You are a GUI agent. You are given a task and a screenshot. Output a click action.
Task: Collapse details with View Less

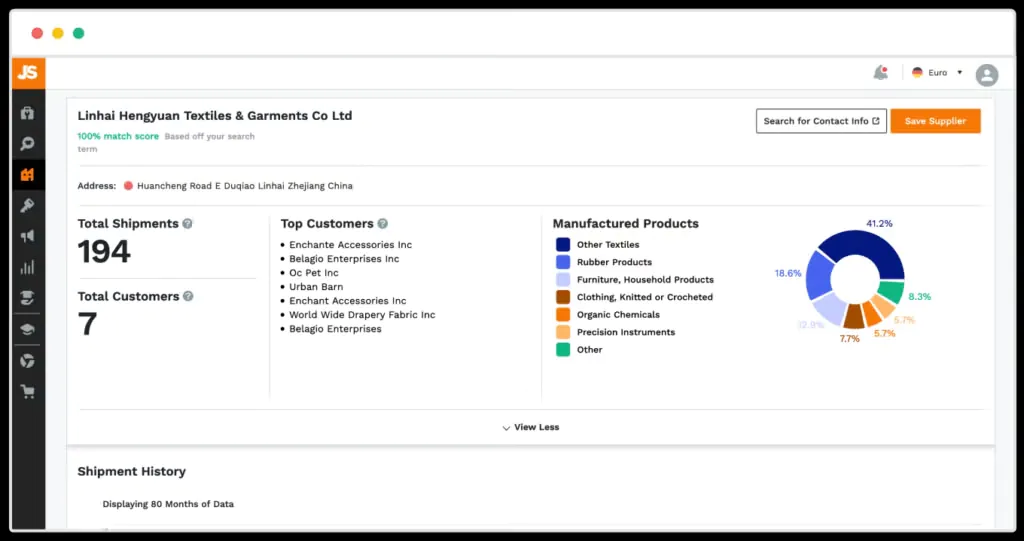[x=530, y=427]
